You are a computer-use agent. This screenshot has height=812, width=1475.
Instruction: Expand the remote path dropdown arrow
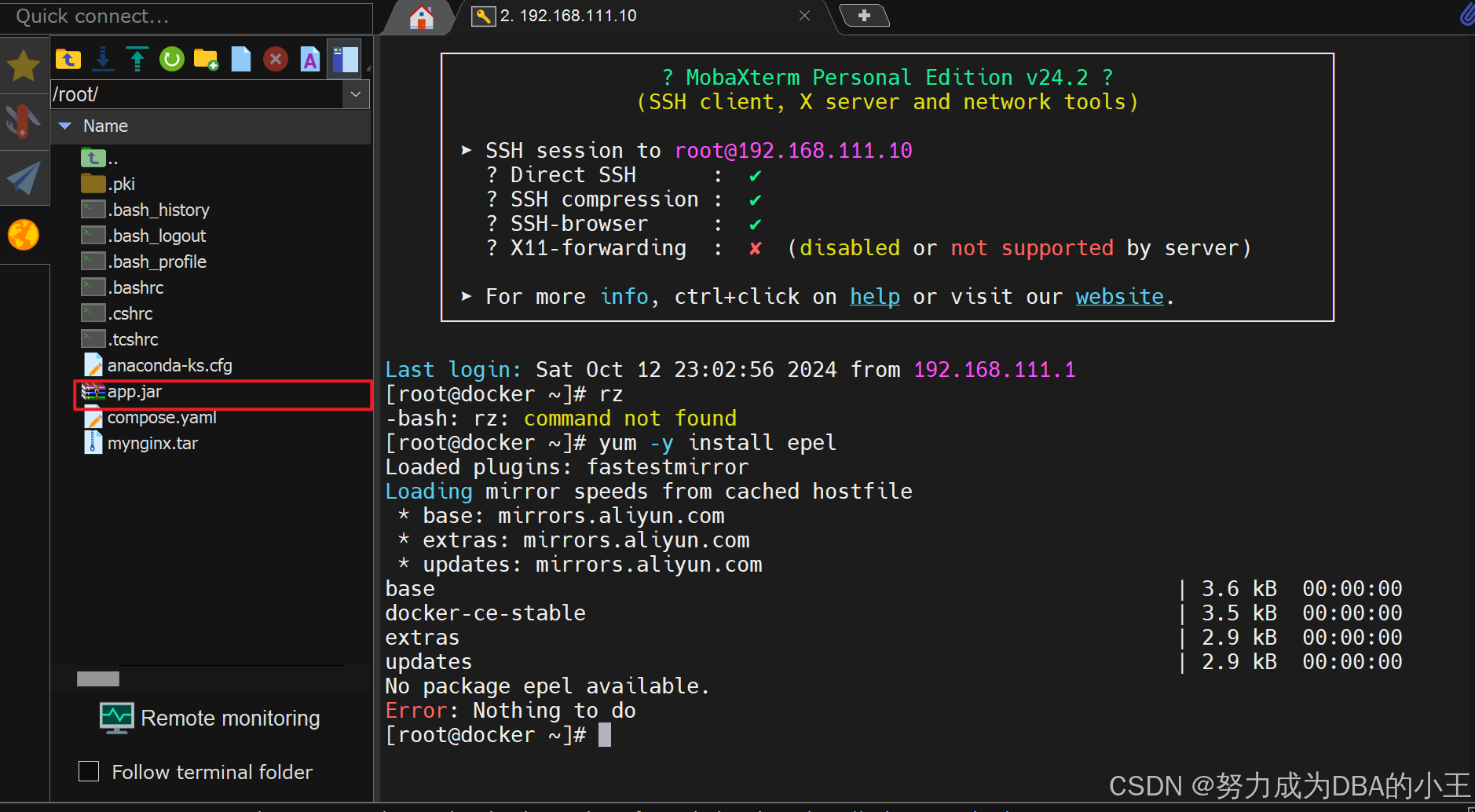click(356, 94)
